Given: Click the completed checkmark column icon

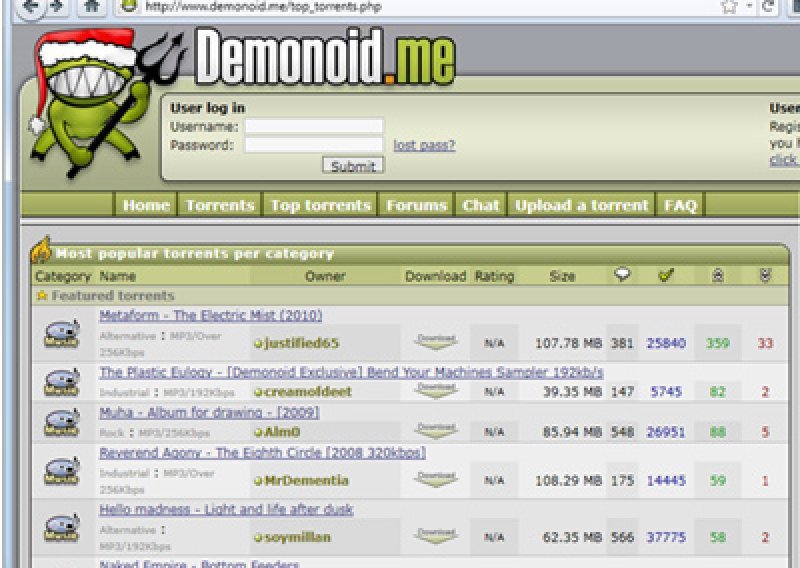Looking at the screenshot, I should pyautogui.click(x=666, y=275).
